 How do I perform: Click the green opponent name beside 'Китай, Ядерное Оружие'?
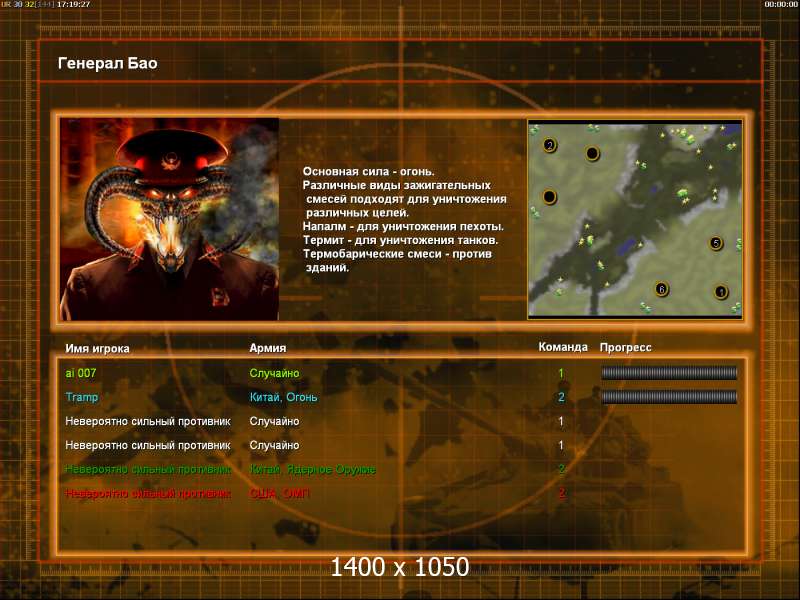point(148,469)
